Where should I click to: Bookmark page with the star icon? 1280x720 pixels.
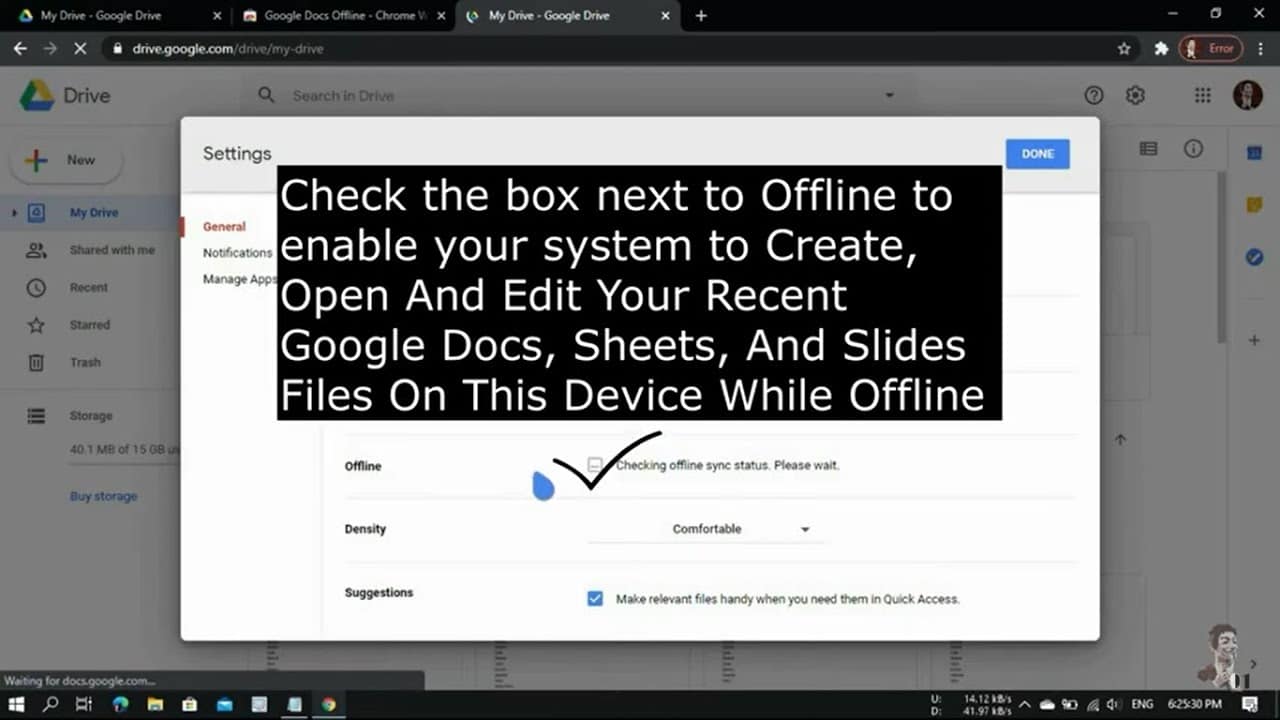(1124, 48)
